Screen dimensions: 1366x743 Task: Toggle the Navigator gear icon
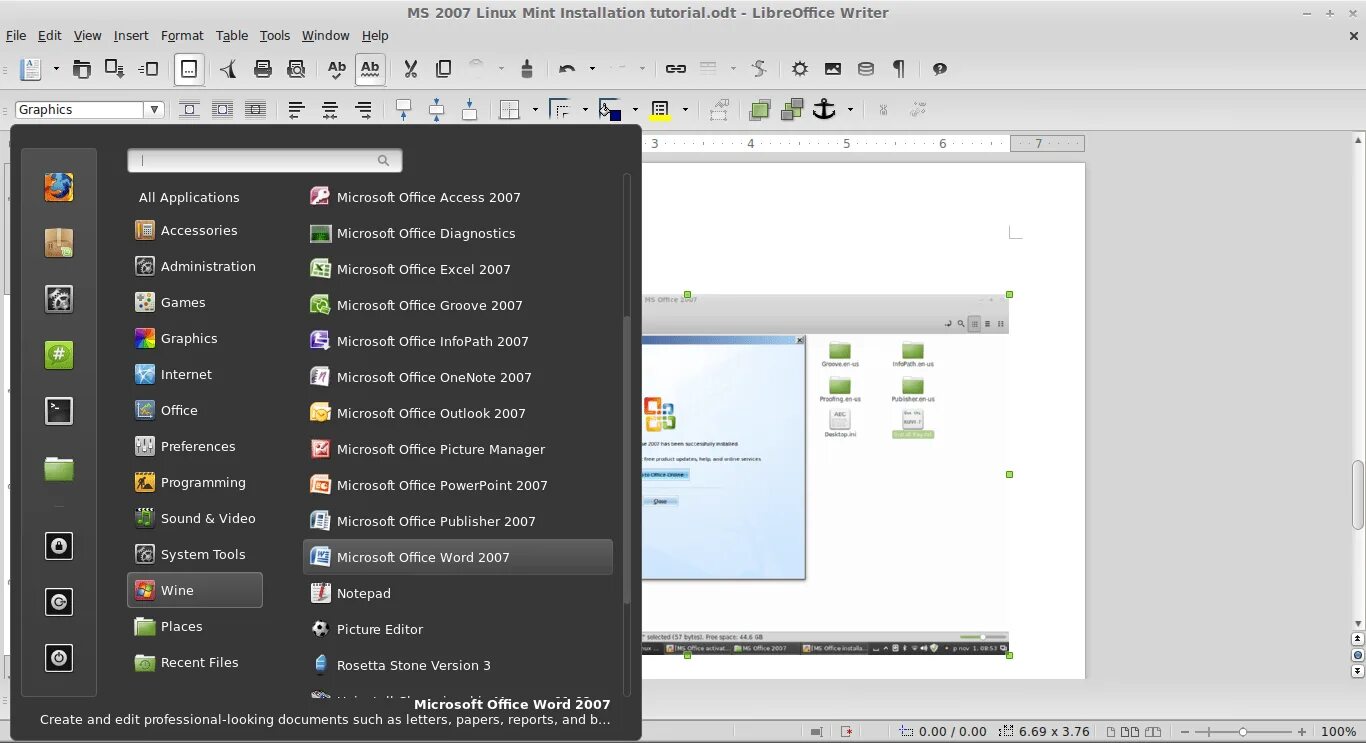[800, 69]
